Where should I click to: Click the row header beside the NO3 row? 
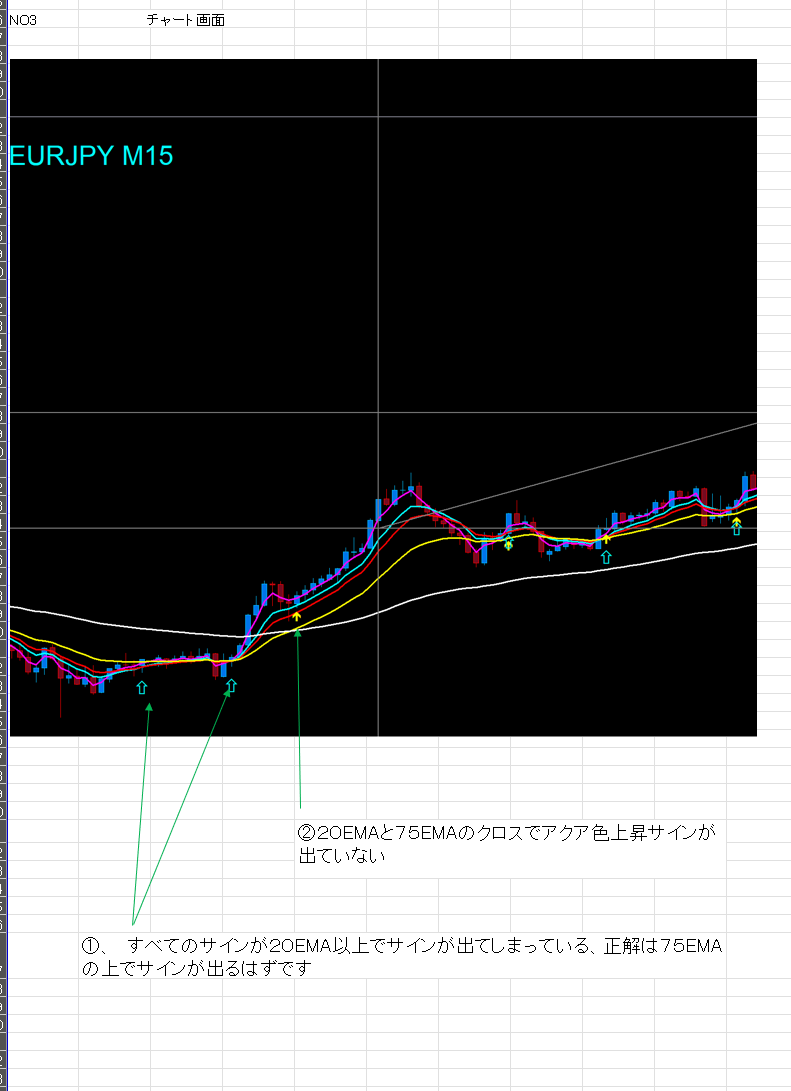pos(3,20)
